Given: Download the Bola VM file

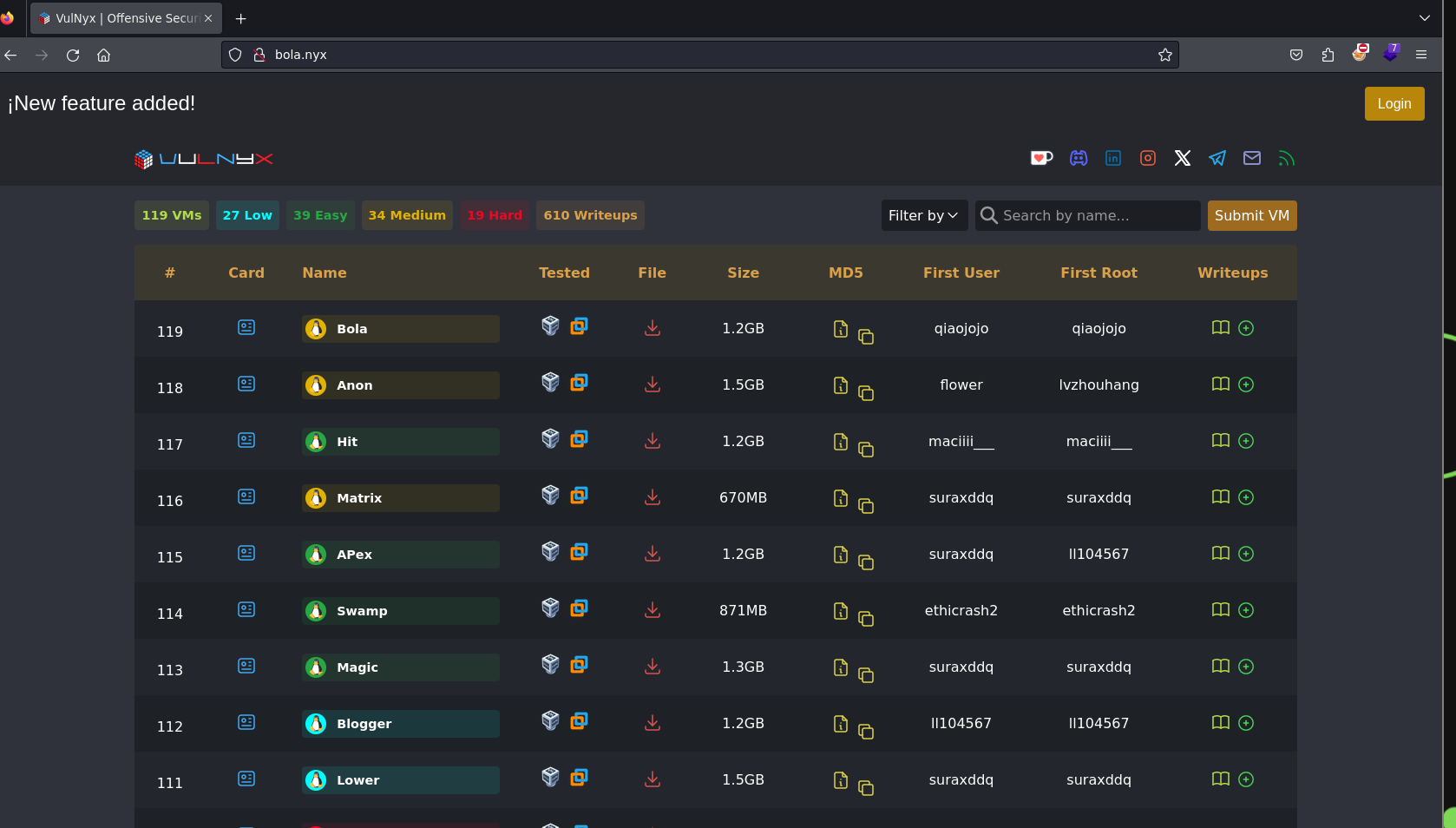Looking at the screenshot, I should (653, 328).
